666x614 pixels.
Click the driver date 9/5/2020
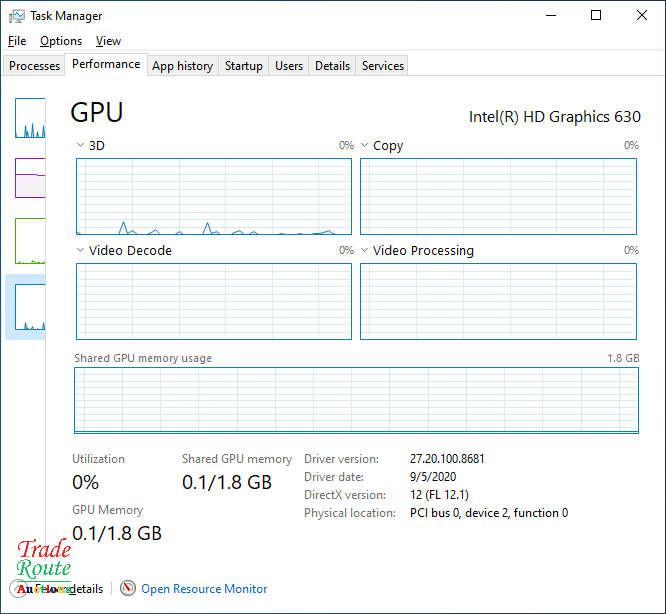(433, 477)
